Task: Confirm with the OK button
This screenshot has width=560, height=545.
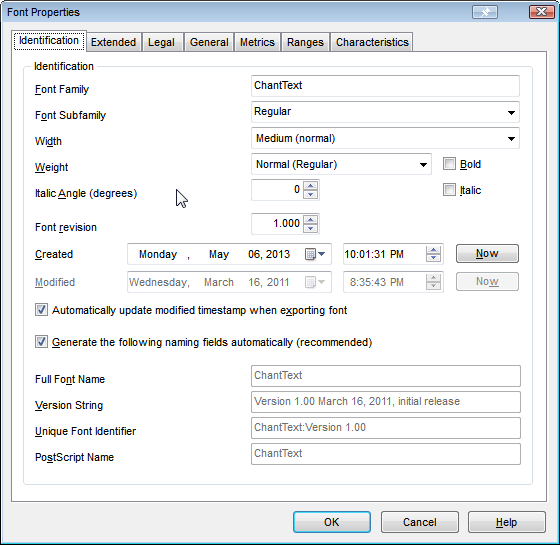Action: 332,522
